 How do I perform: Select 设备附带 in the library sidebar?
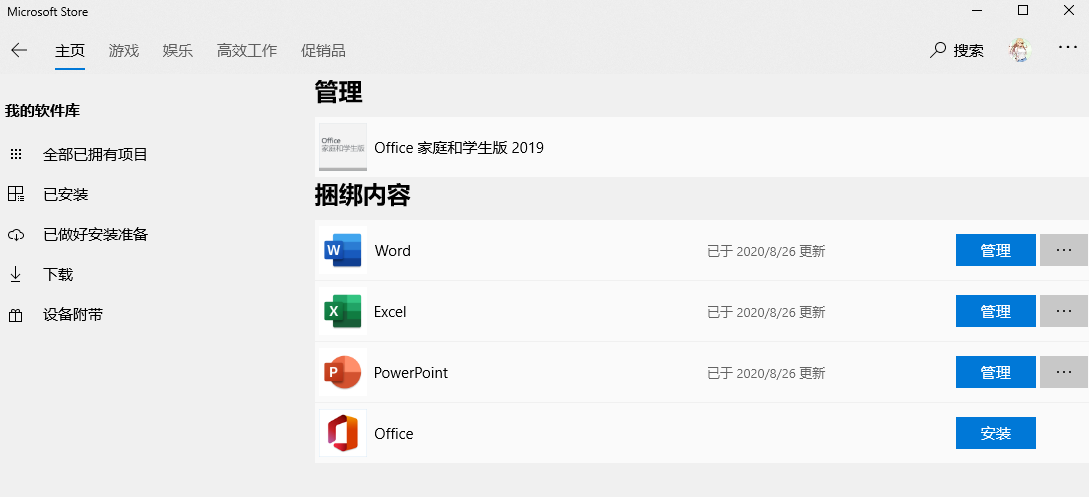pyautogui.click(x=73, y=315)
